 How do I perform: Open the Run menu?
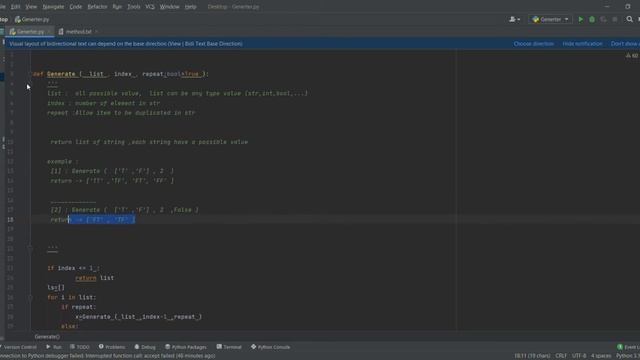pos(117,7)
